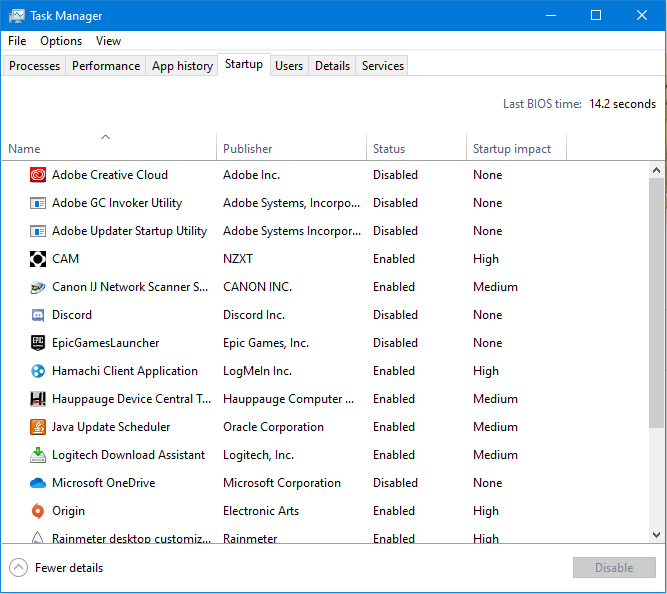Switch to the Performance tab

(106, 66)
